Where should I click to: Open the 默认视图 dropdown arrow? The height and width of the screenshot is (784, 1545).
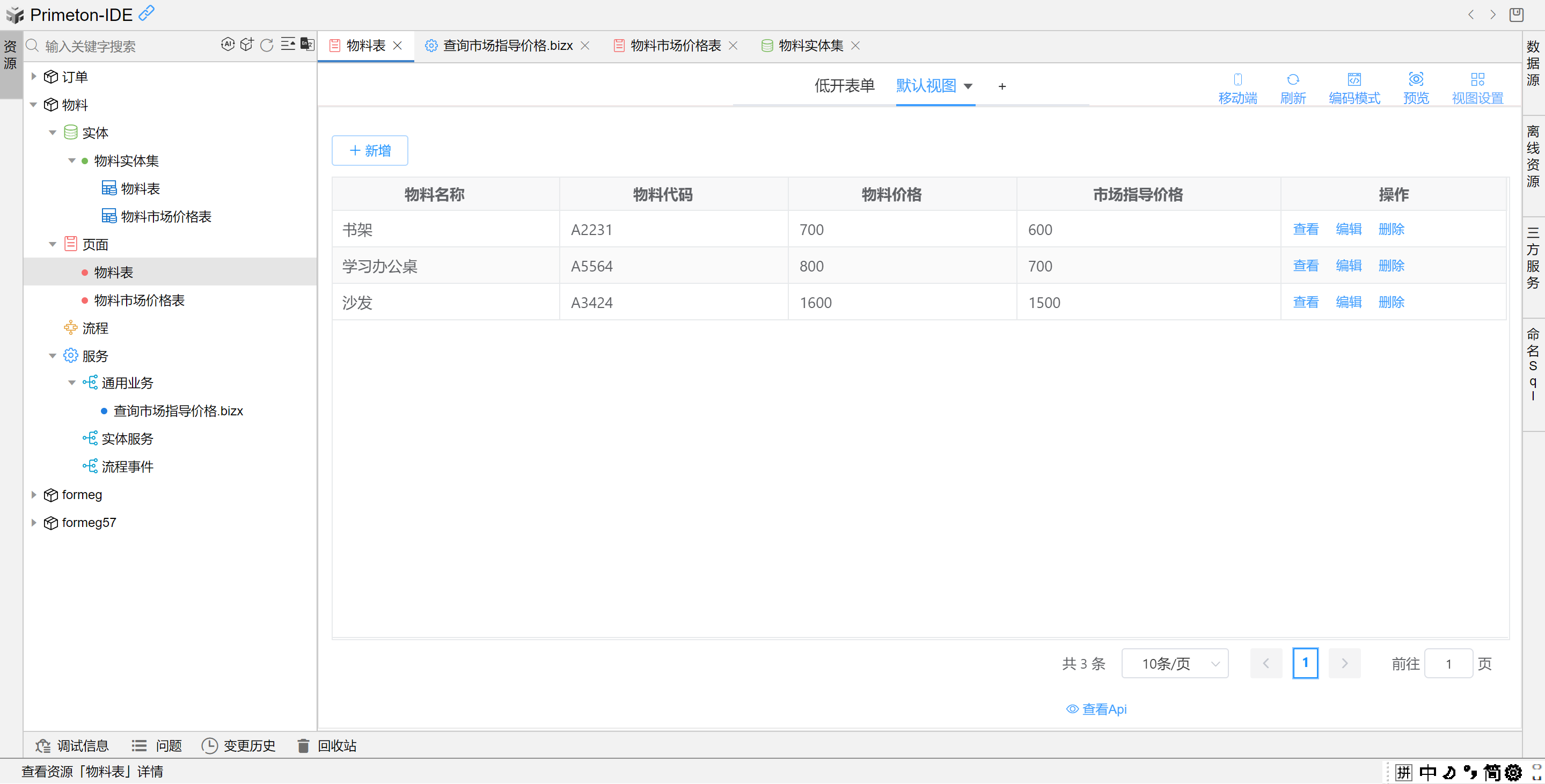tap(968, 86)
